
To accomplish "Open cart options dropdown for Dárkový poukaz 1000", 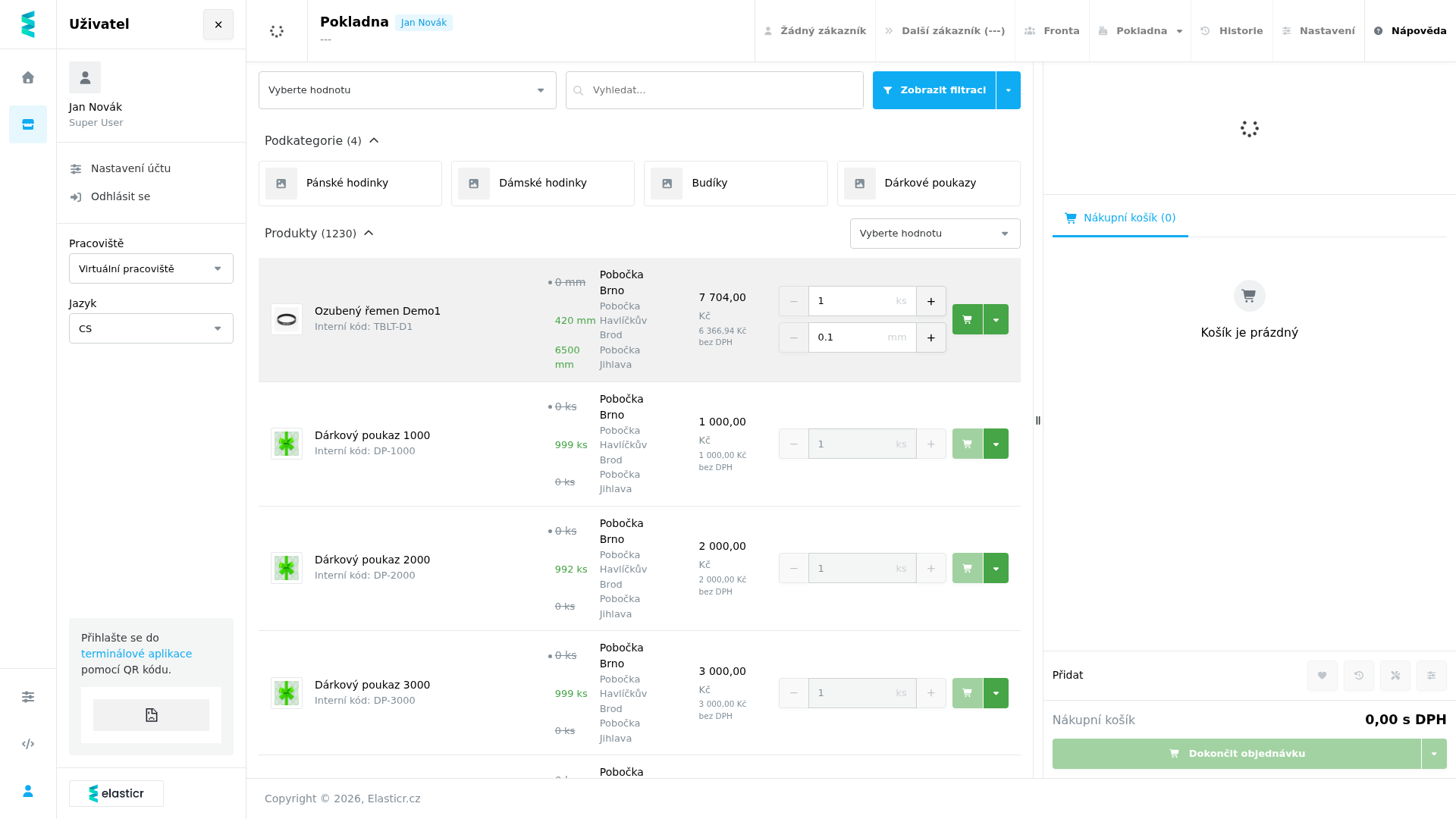I will coord(996,444).
